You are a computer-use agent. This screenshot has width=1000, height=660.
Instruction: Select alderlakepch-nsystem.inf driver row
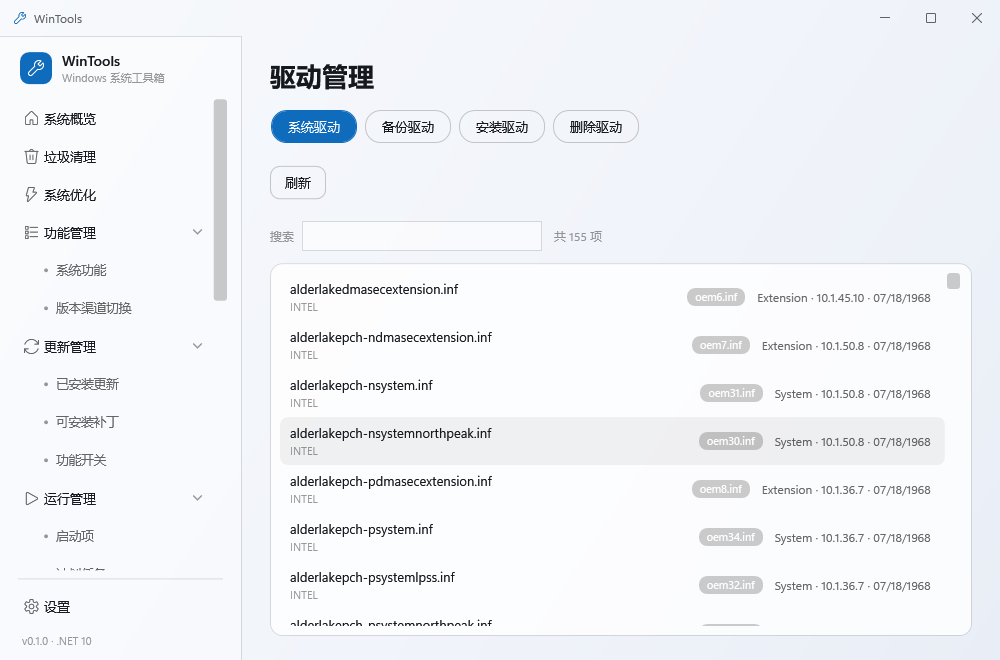(612, 393)
